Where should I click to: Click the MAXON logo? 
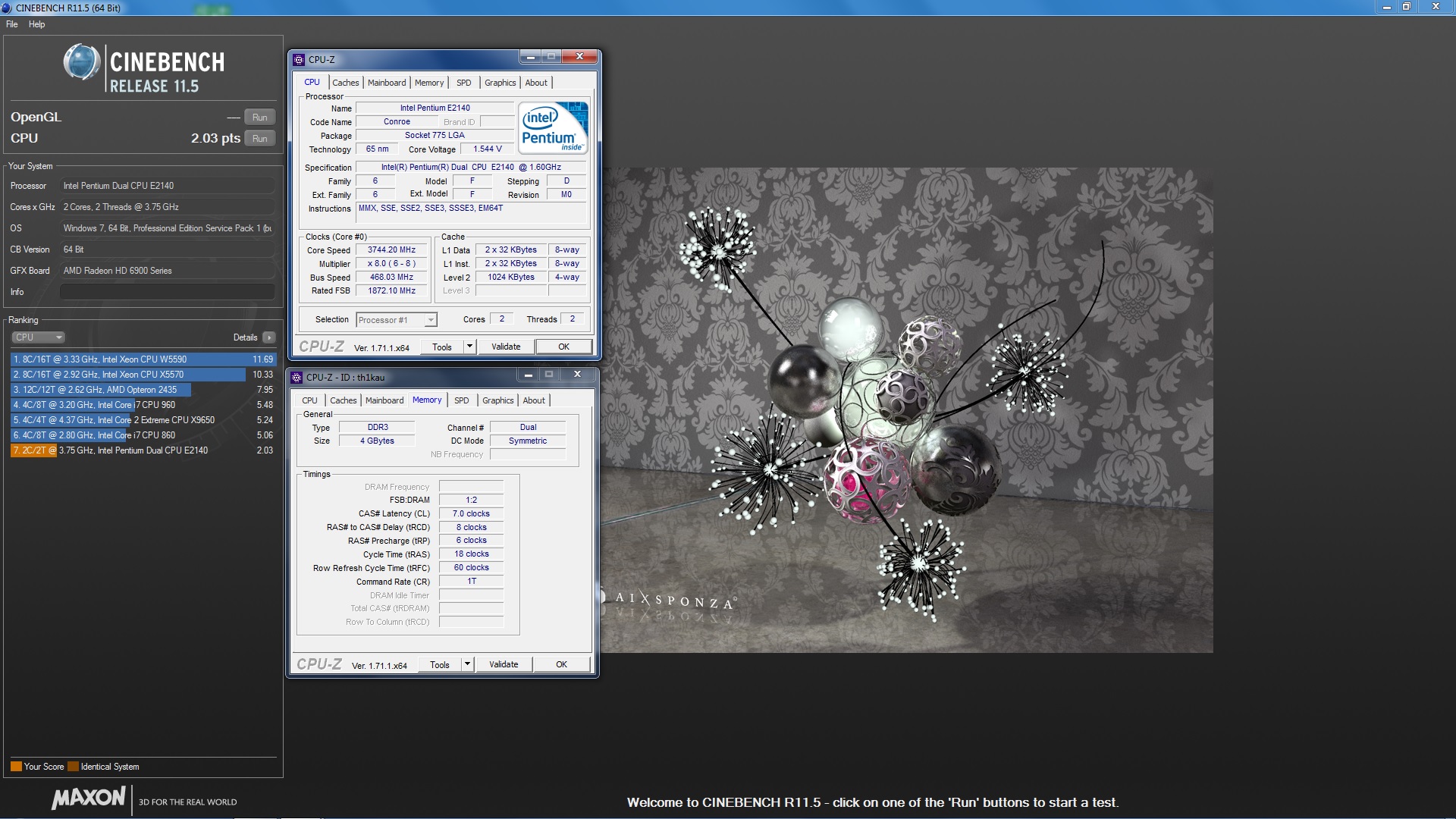pos(89,798)
